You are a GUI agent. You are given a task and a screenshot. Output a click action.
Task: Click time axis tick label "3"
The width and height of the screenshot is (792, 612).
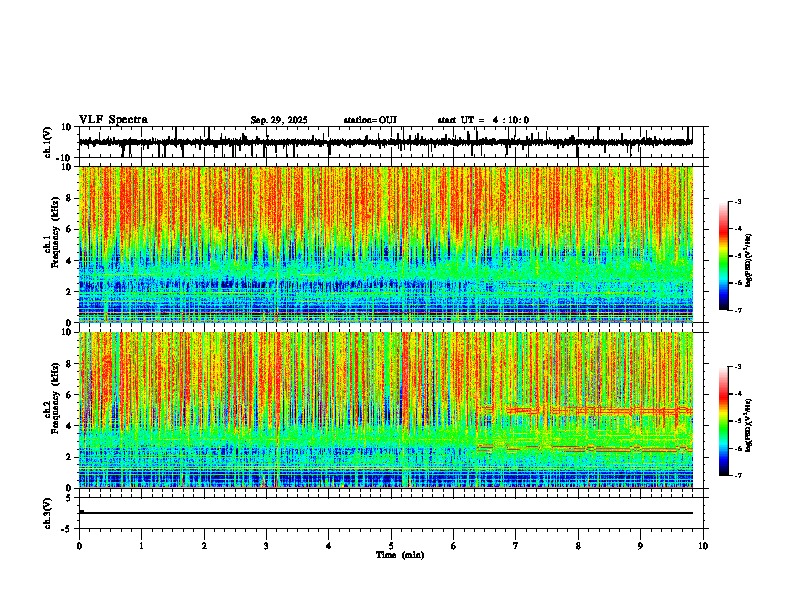pos(266,546)
